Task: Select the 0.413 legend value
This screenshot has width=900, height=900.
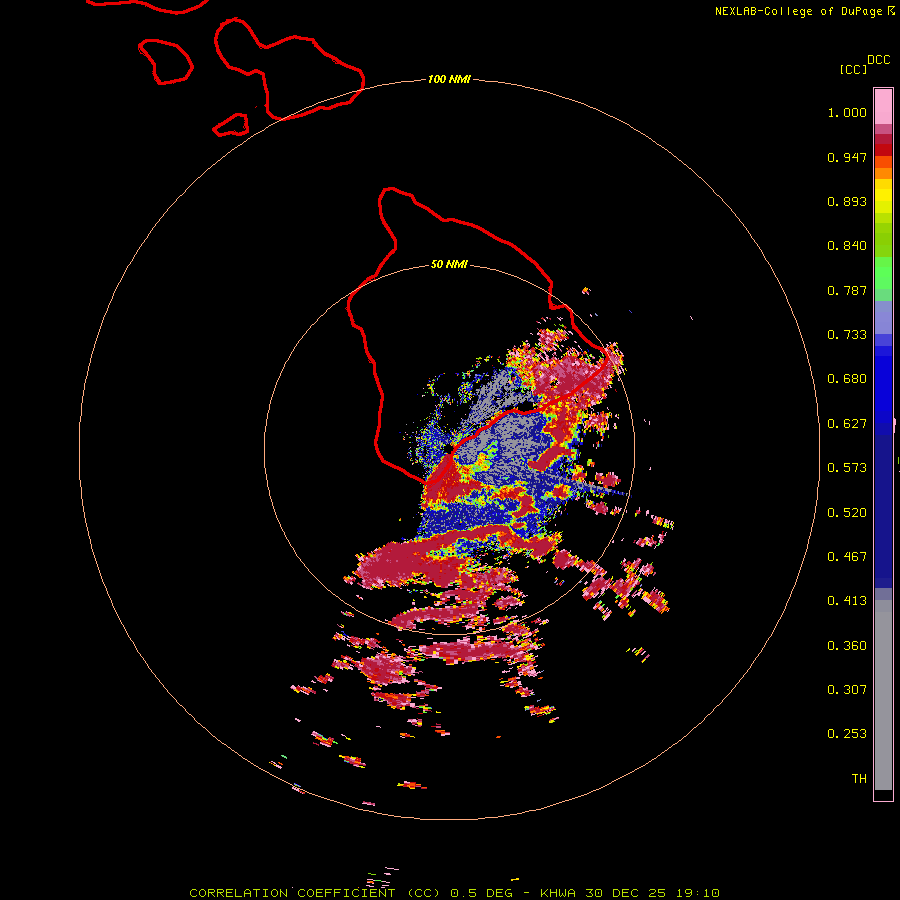Action: [847, 601]
